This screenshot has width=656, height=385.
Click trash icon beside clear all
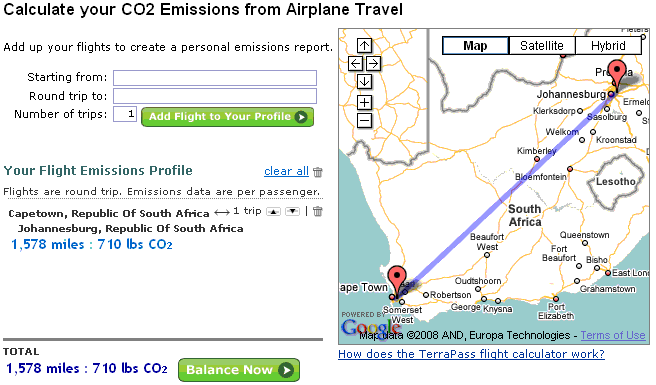318,172
